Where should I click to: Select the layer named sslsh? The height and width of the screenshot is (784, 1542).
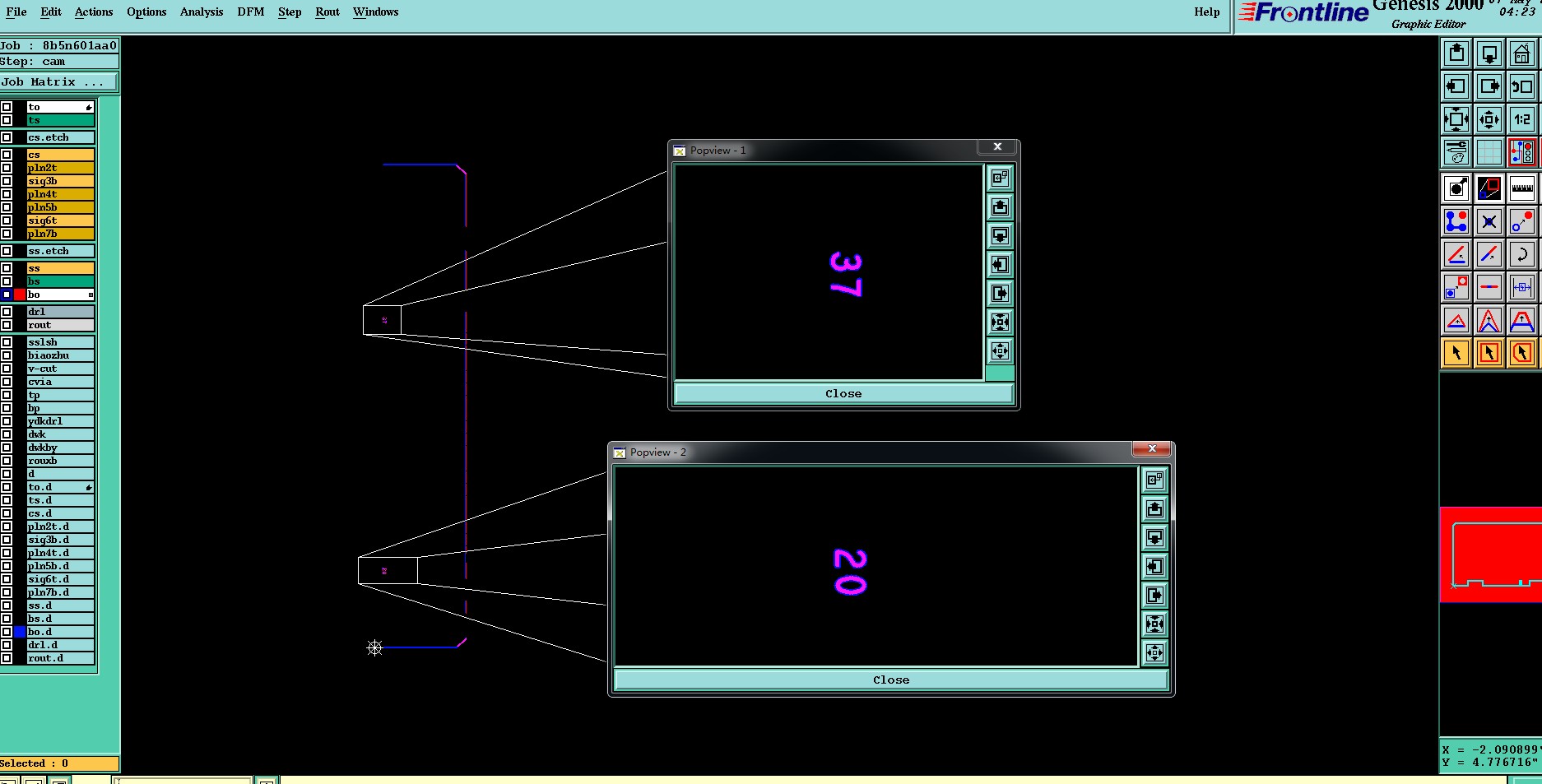60,342
